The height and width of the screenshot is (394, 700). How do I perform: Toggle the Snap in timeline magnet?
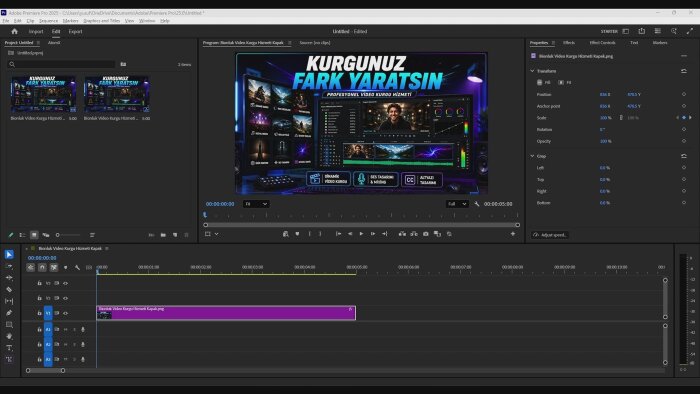(42, 267)
